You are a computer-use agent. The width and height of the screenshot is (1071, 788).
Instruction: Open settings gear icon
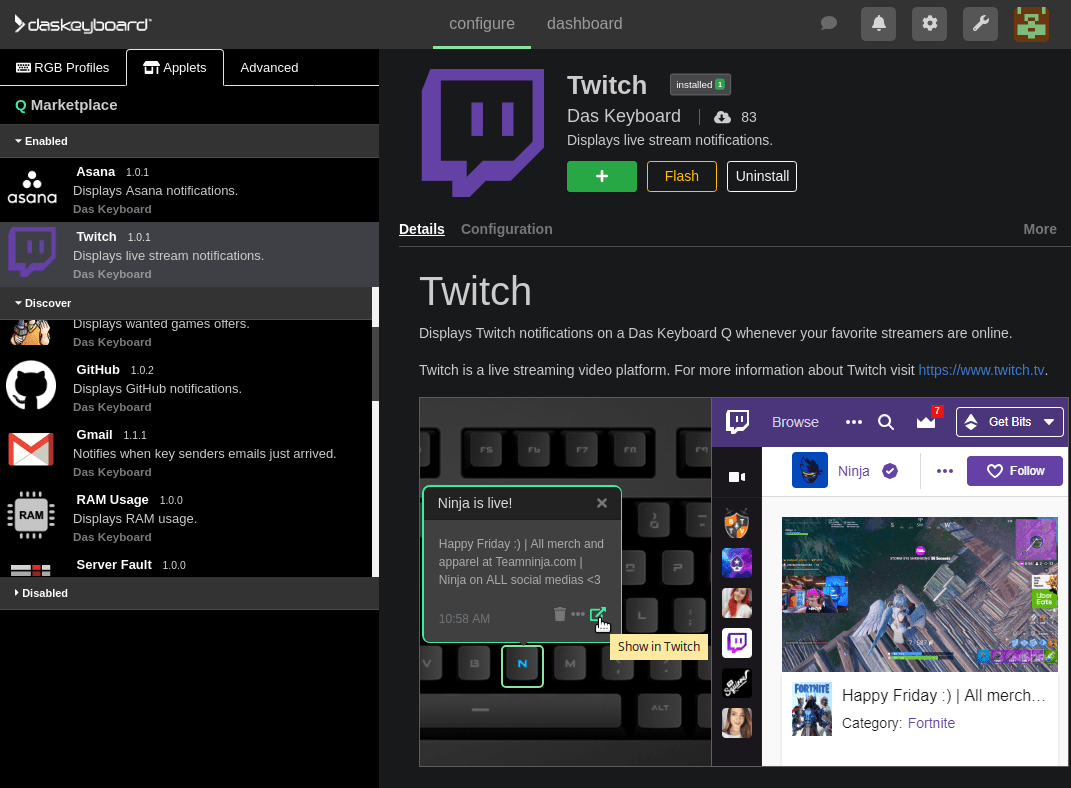(x=930, y=24)
